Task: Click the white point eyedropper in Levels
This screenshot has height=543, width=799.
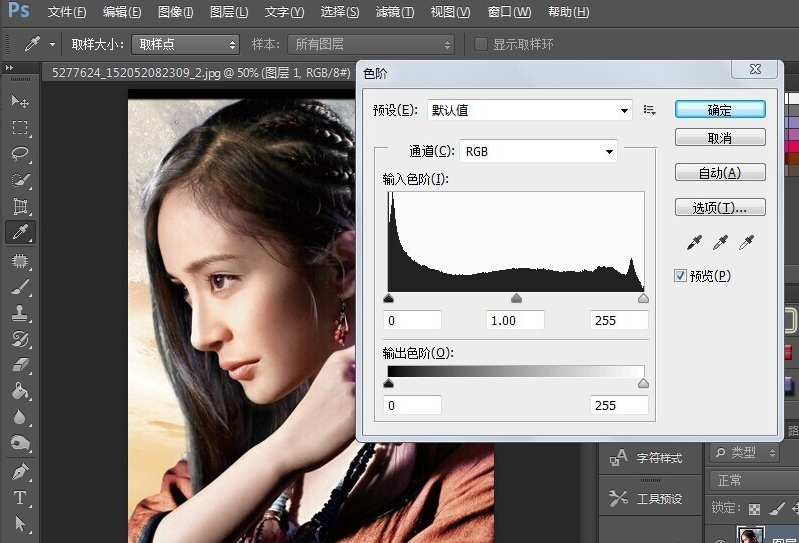Action: pyautogui.click(x=746, y=242)
